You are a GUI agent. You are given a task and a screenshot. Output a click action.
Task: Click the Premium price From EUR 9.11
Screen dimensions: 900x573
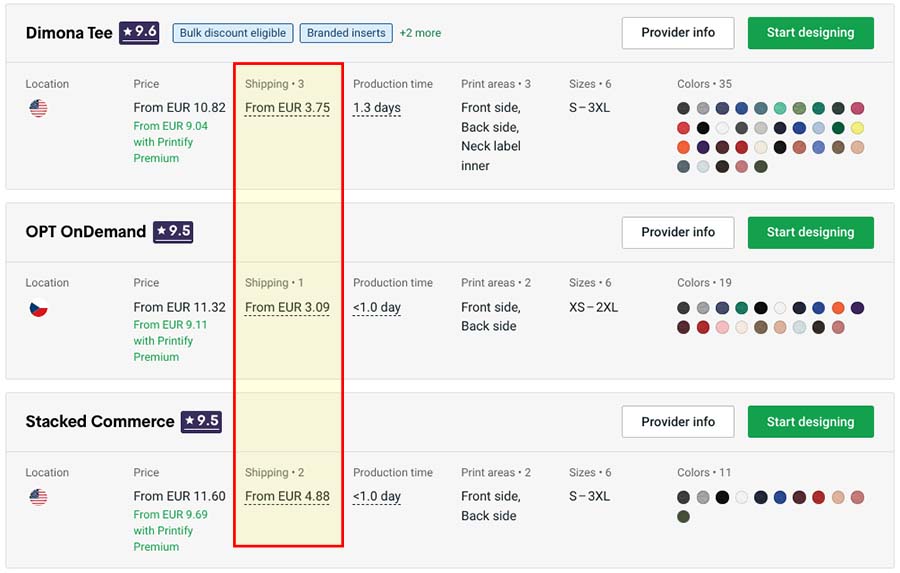170,325
